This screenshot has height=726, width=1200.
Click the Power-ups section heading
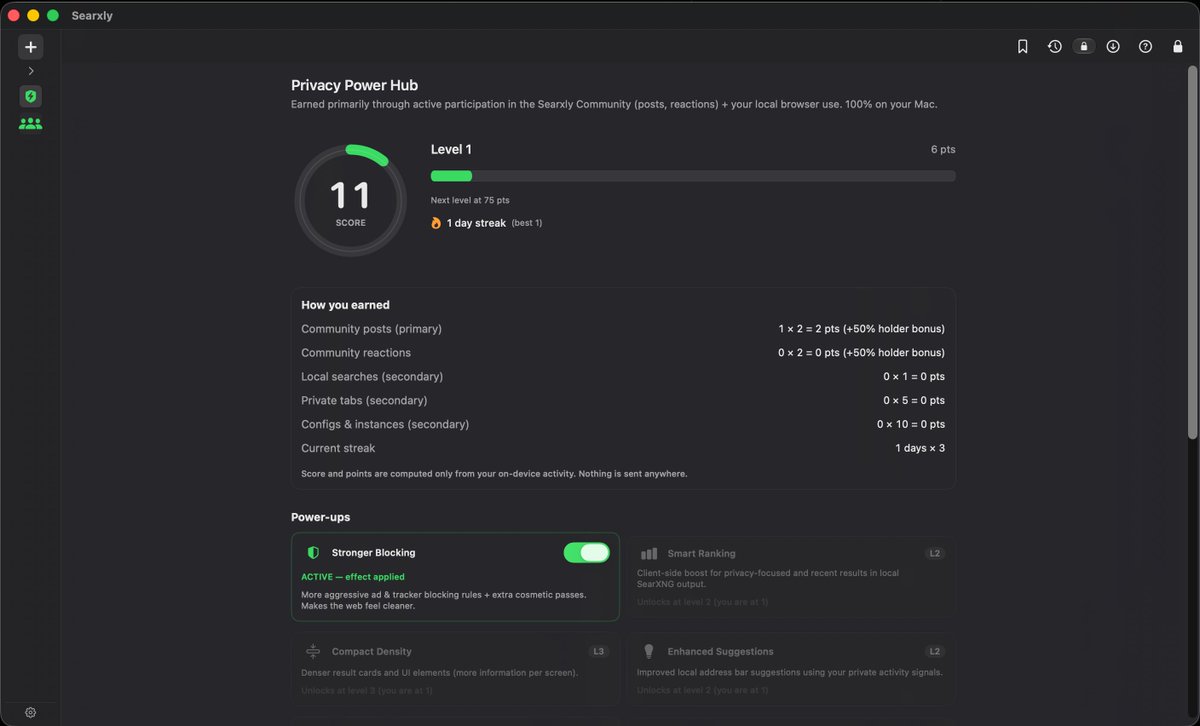320,517
